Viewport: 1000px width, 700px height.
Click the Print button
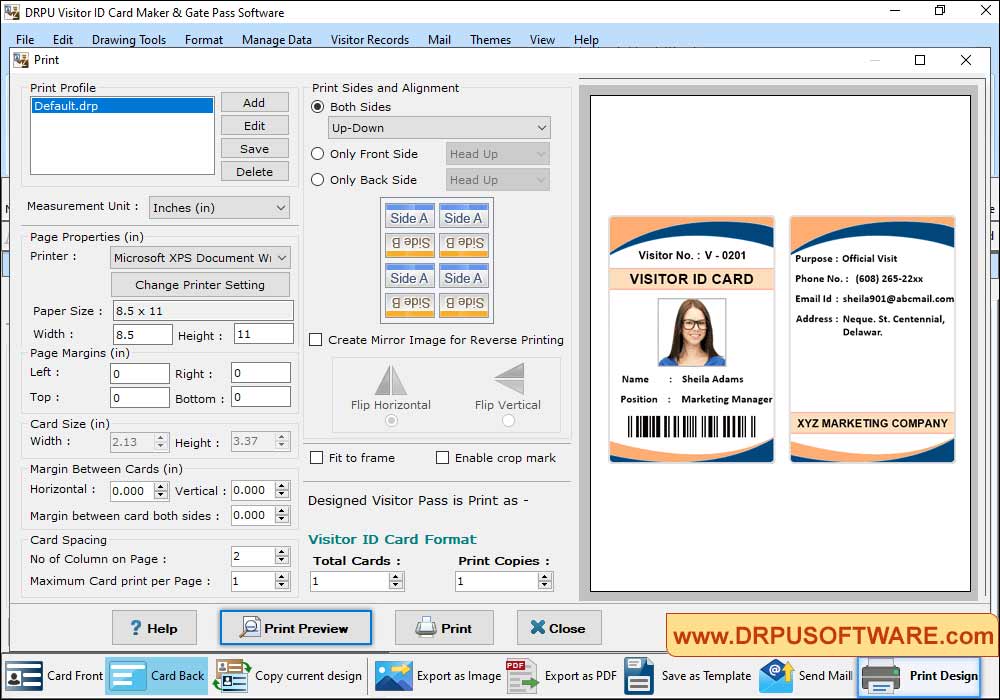tap(444, 628)
